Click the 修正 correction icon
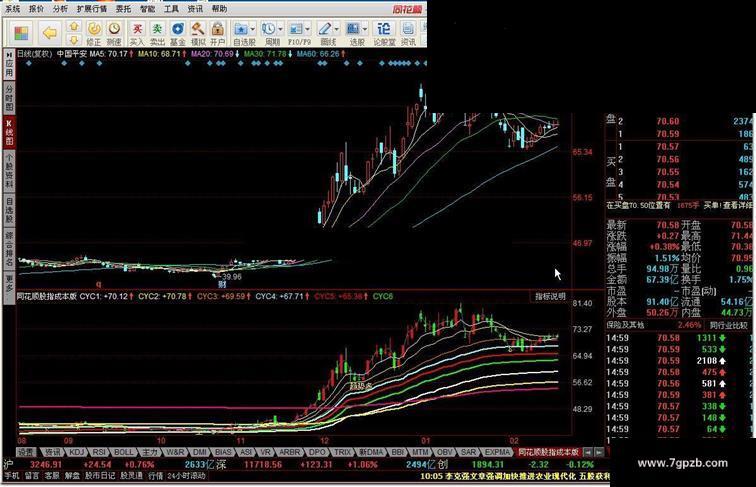Viewport: 756px width, 487px height. coord(94,33)
